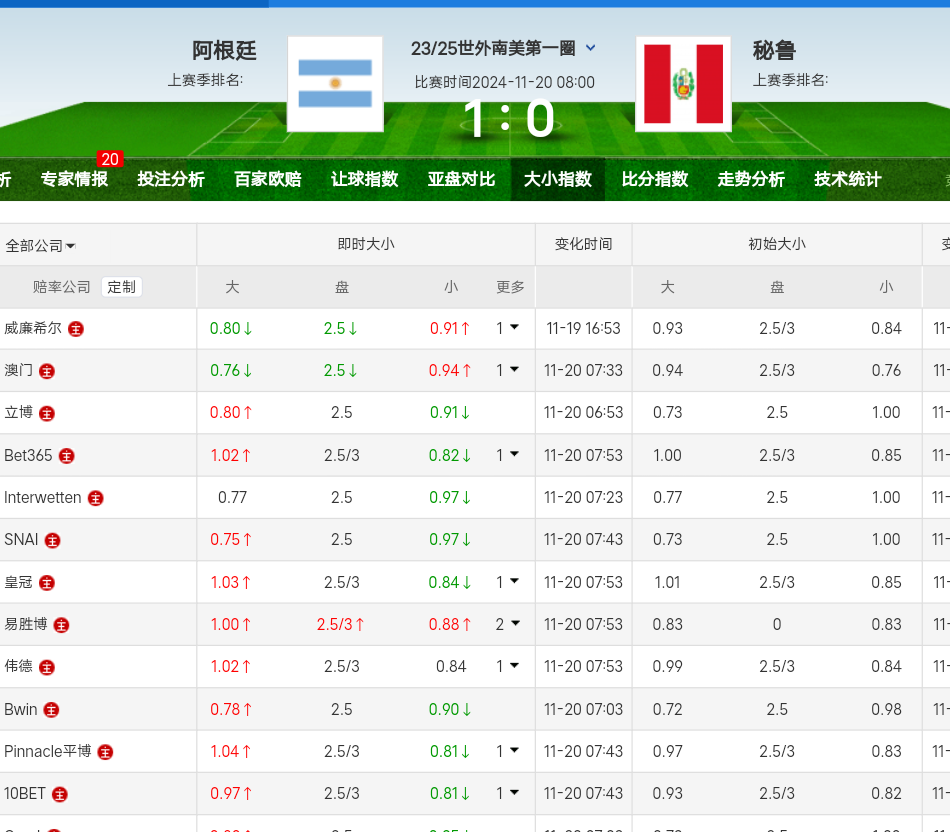
Task: Select the 大小指数 tab
Action: [558, 179]
